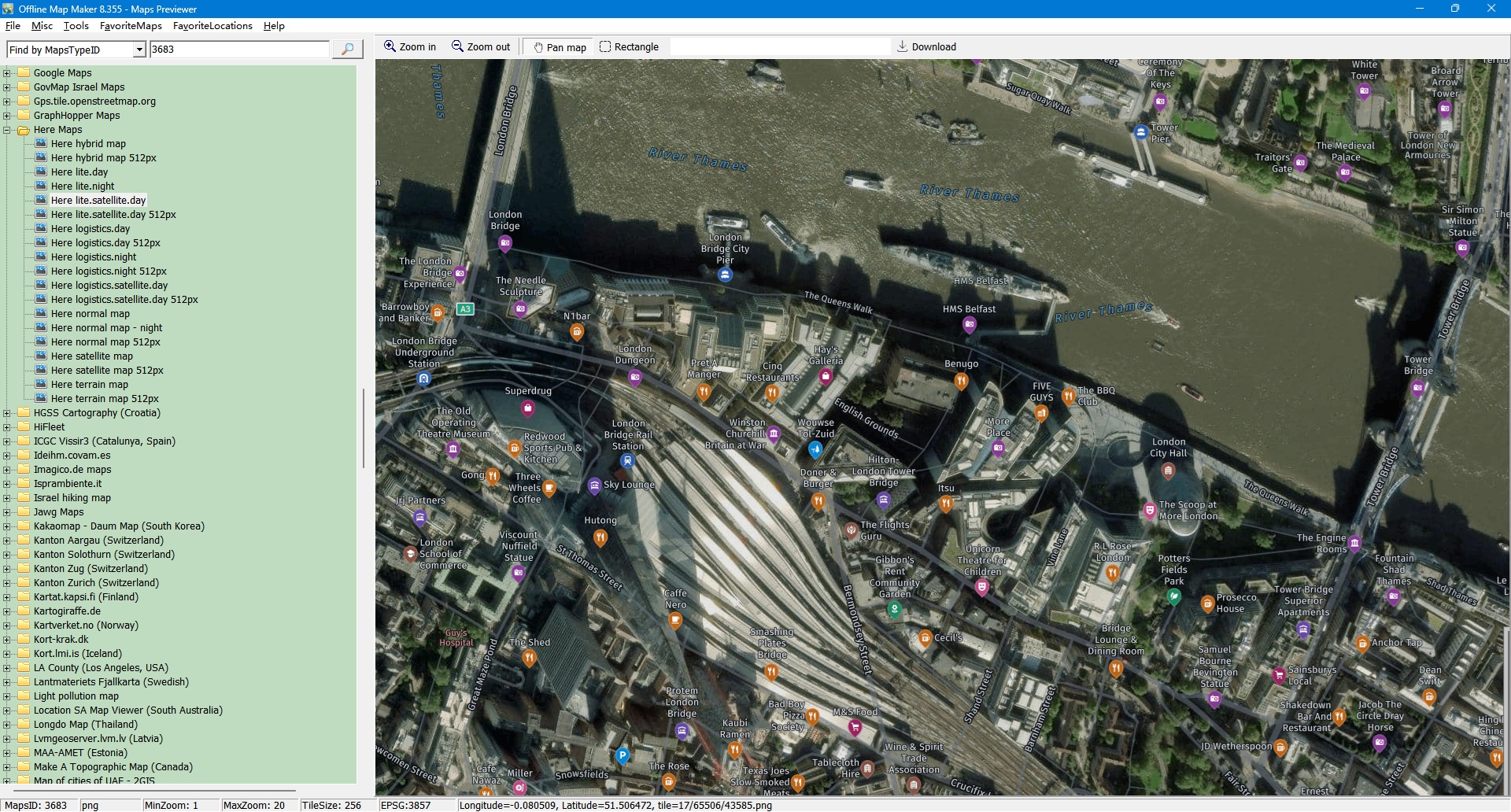Open the FavoriteMaps menu
The image size is (1511, 812).
tap(131, 26)
